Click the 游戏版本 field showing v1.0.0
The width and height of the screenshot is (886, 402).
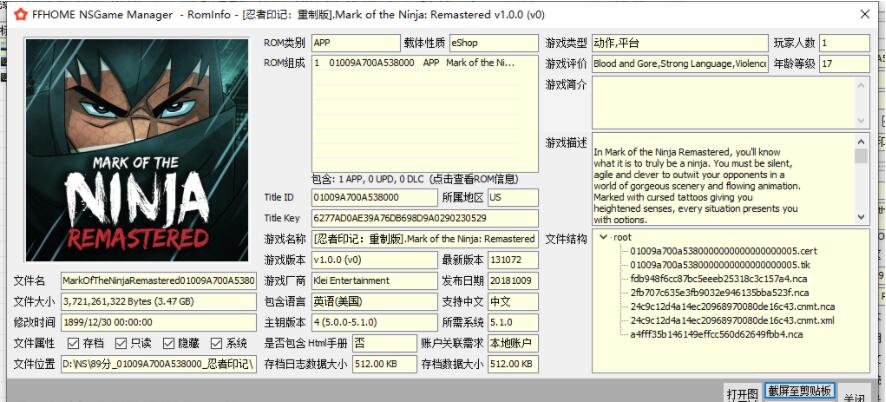coord(374,260)
